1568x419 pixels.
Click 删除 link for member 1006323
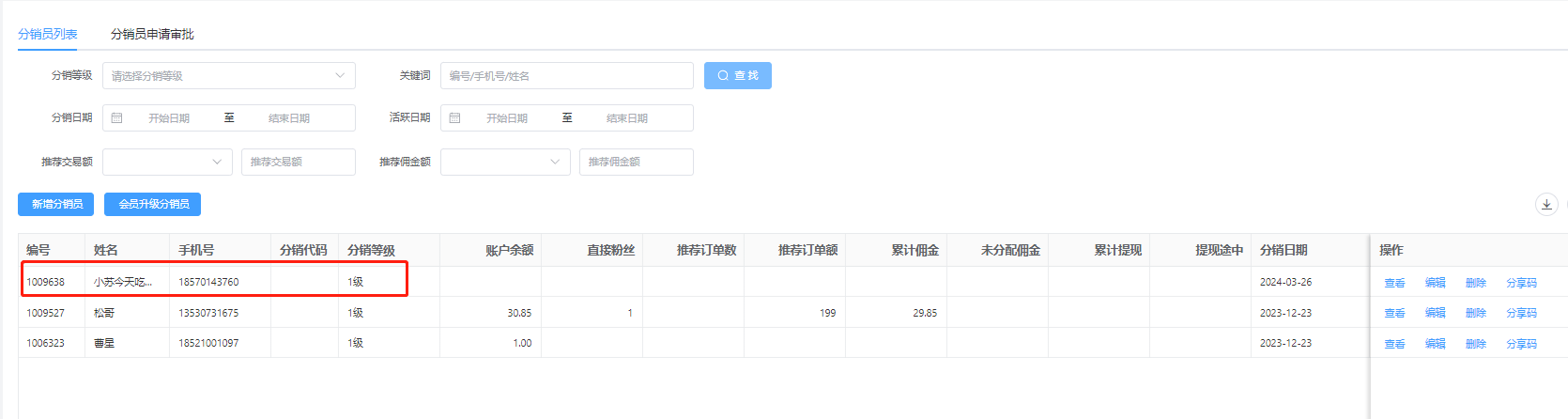[x=1475, y=344]
